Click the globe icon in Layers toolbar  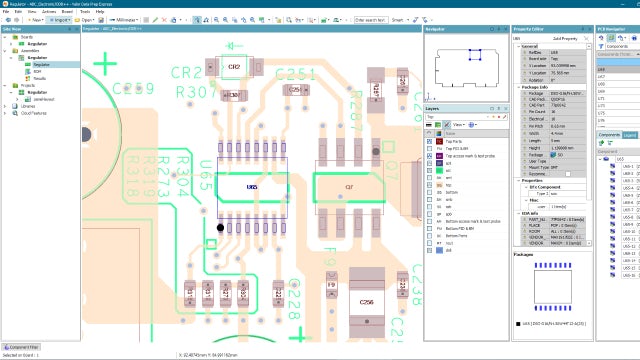471,124
